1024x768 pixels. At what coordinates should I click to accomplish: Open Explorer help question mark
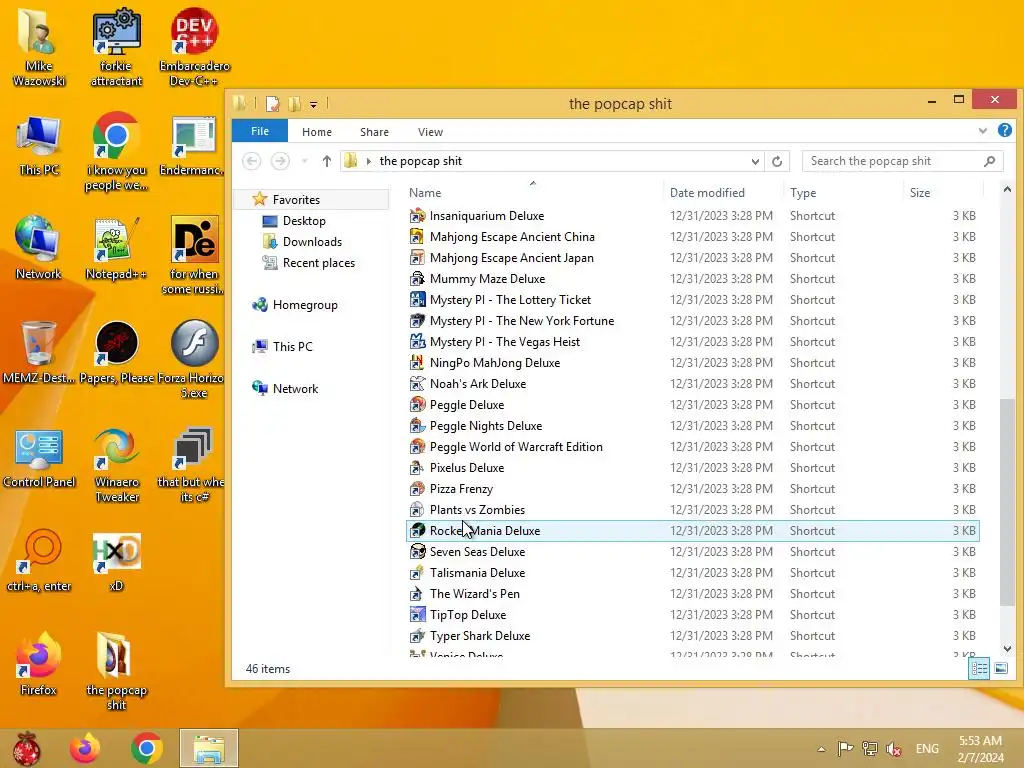1004,131
